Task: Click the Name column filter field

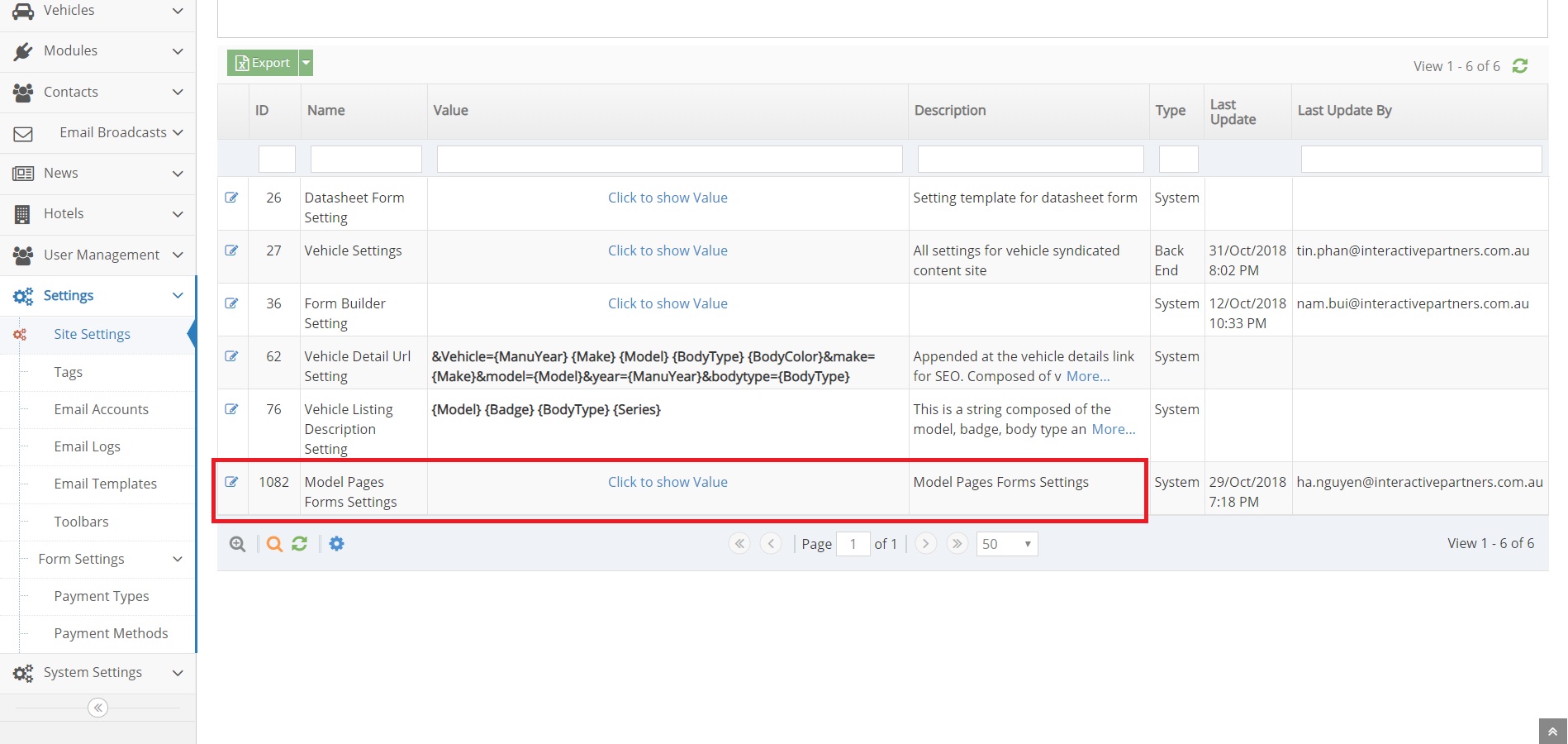Action: pyautogui.click(x=365, y=159)
